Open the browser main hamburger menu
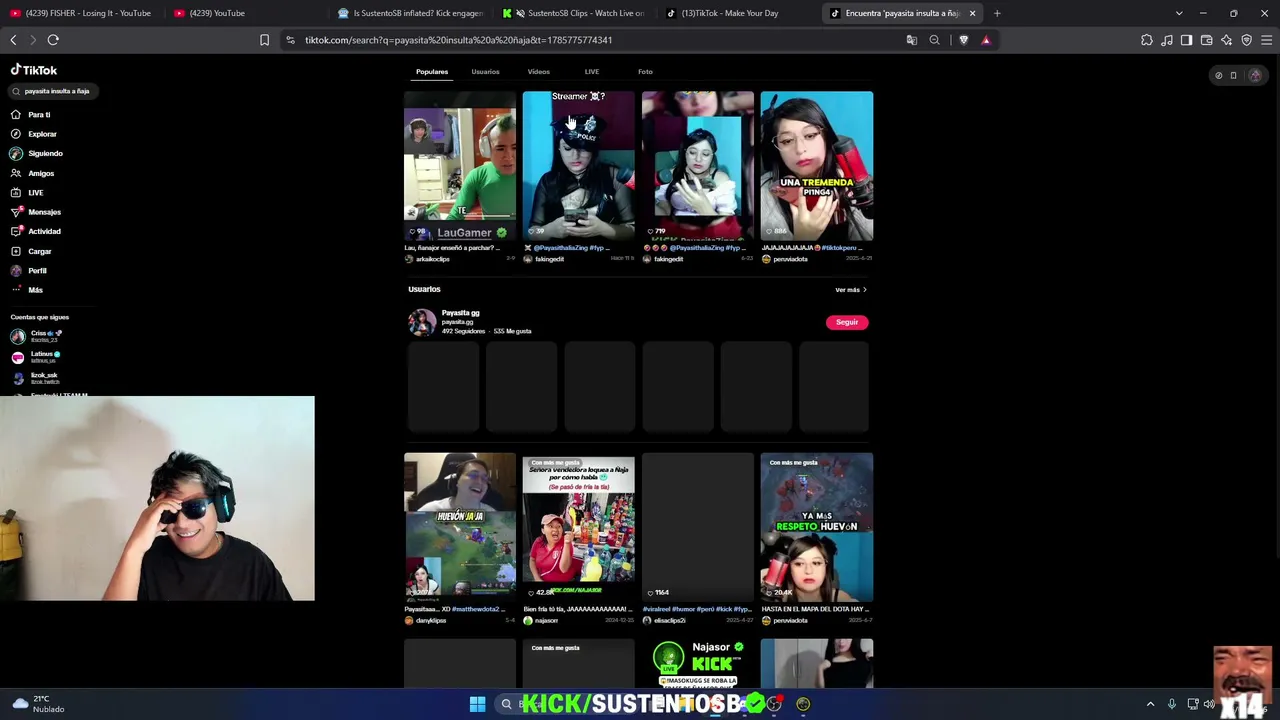 coord(1267,40)
